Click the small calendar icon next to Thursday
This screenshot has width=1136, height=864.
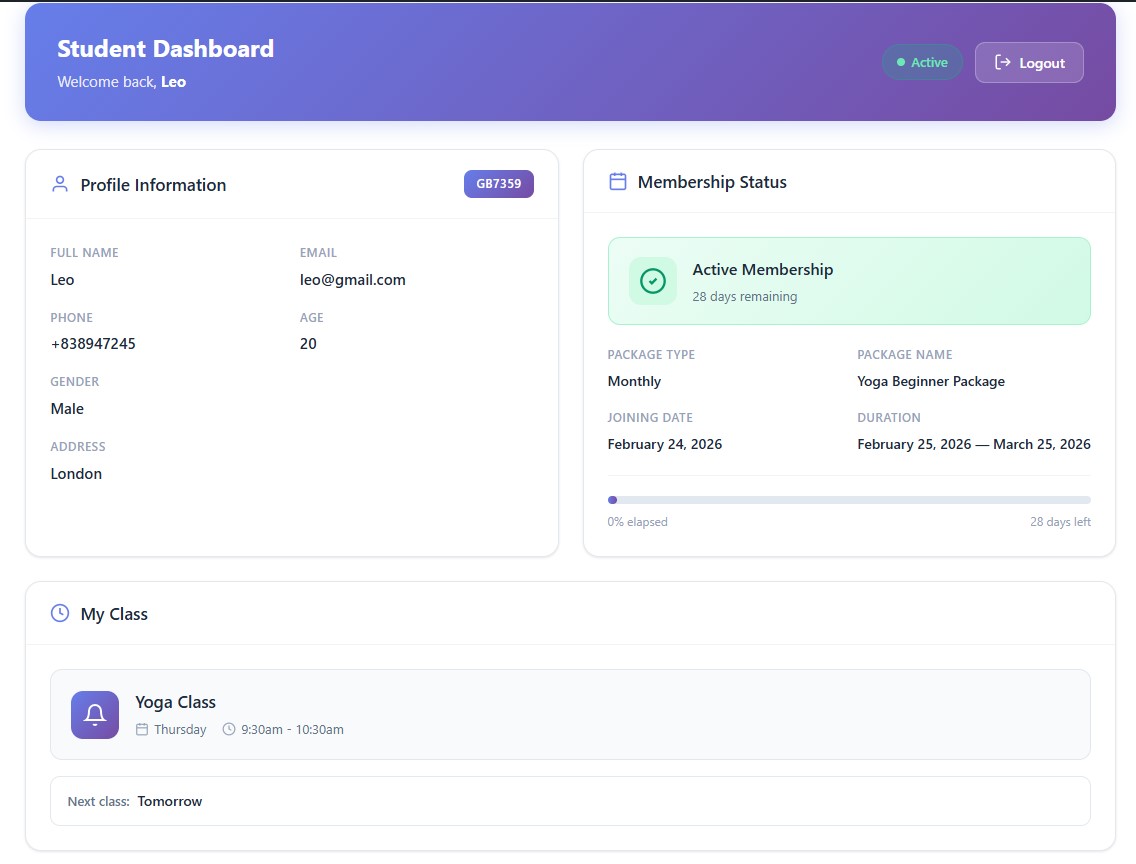142,730
